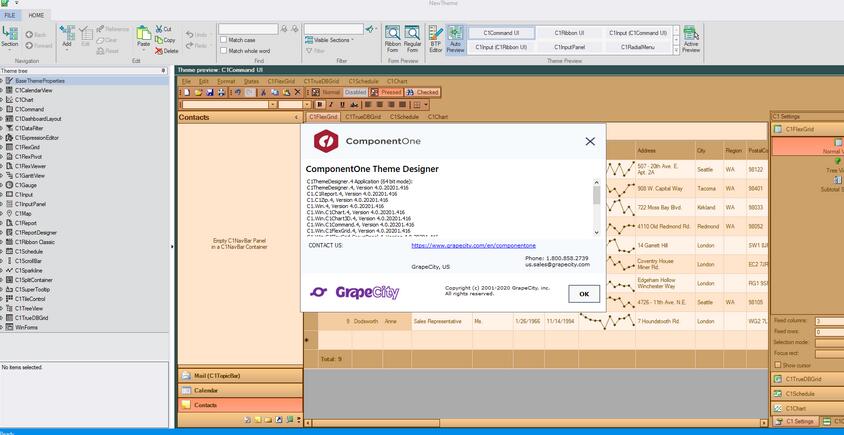Viewport: 844px width, 435px height.
Task: Expand the C1Schedule tree node
Action: coord(2,251)
